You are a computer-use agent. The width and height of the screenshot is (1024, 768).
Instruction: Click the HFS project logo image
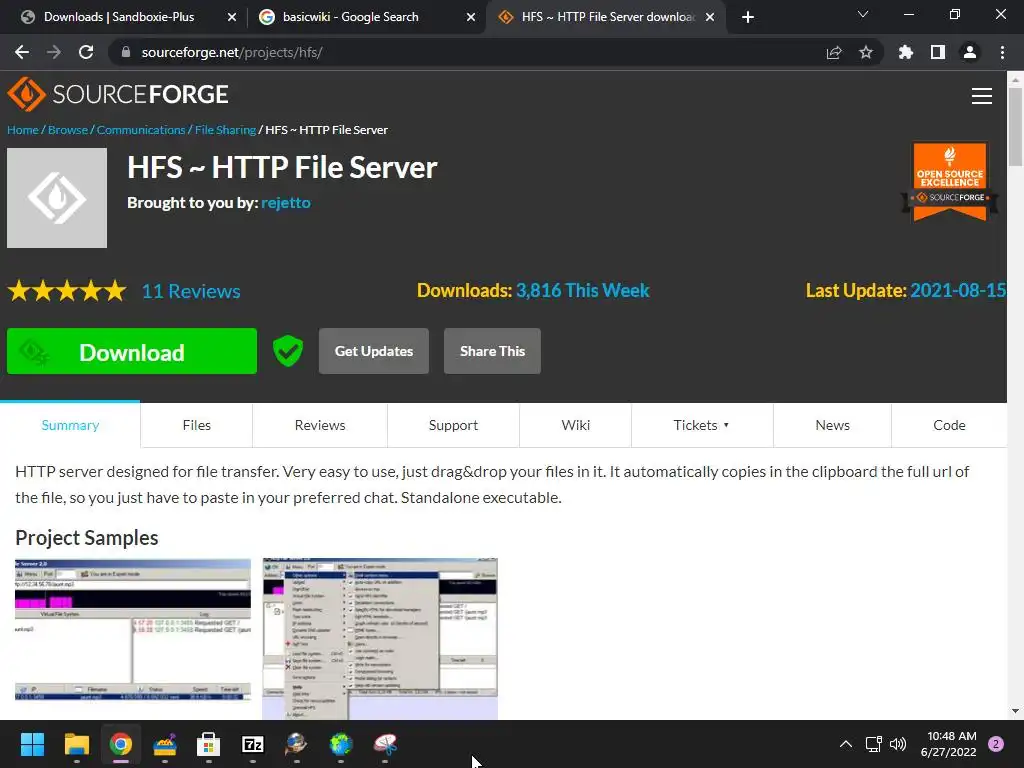tap(57, 198)
